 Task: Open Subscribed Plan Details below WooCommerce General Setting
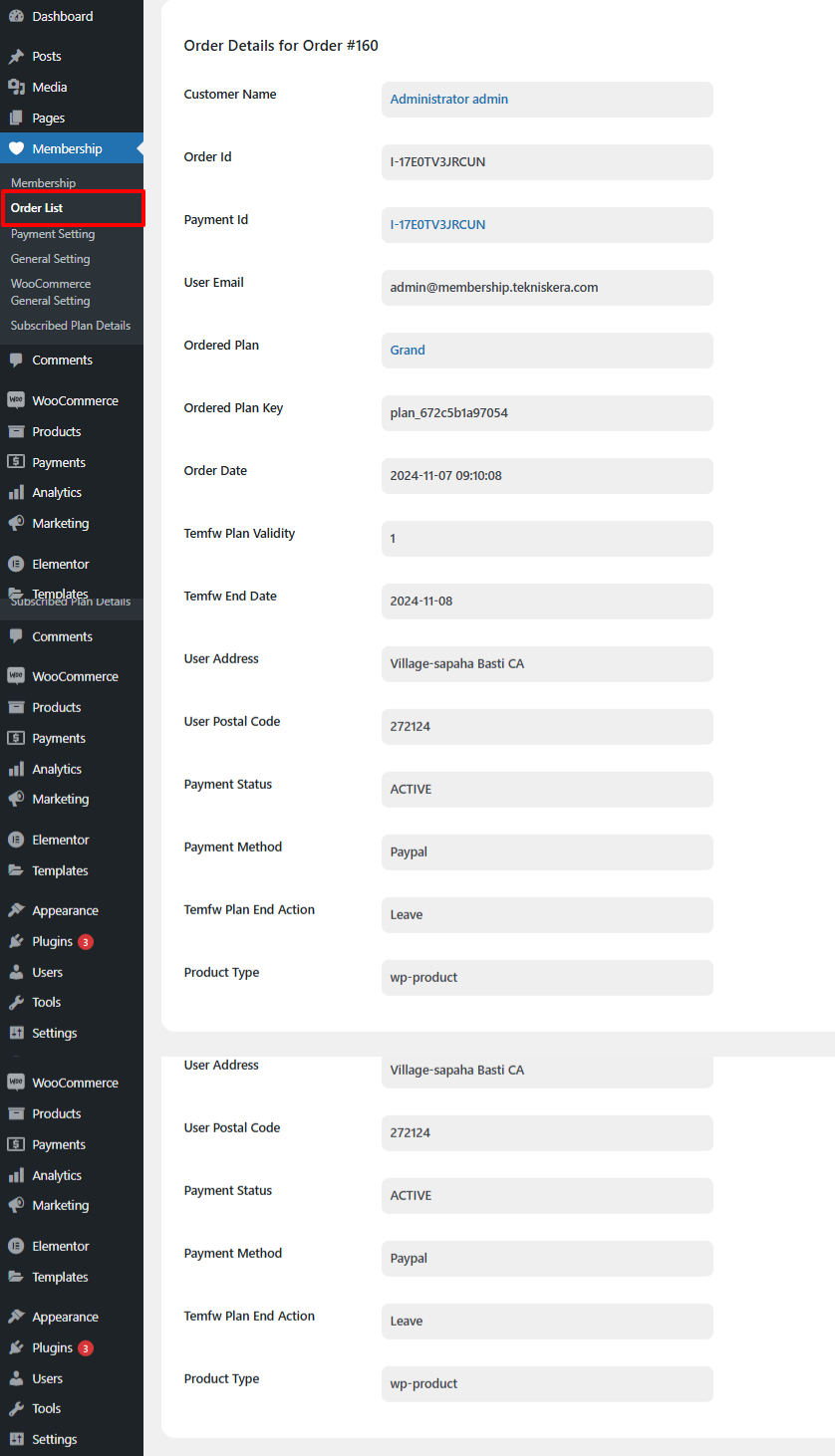point(70,326)
